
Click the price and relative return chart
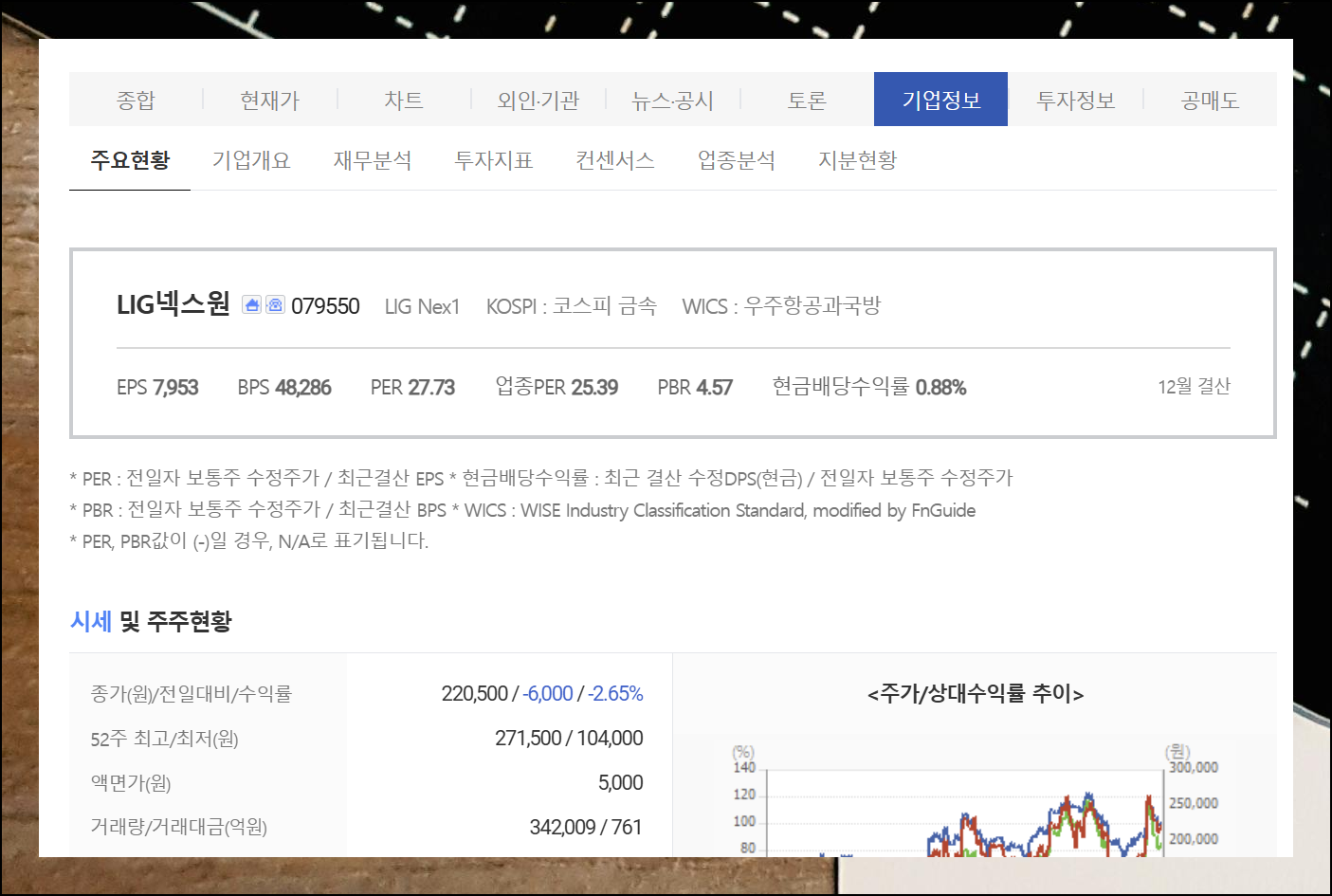[975, 798]
